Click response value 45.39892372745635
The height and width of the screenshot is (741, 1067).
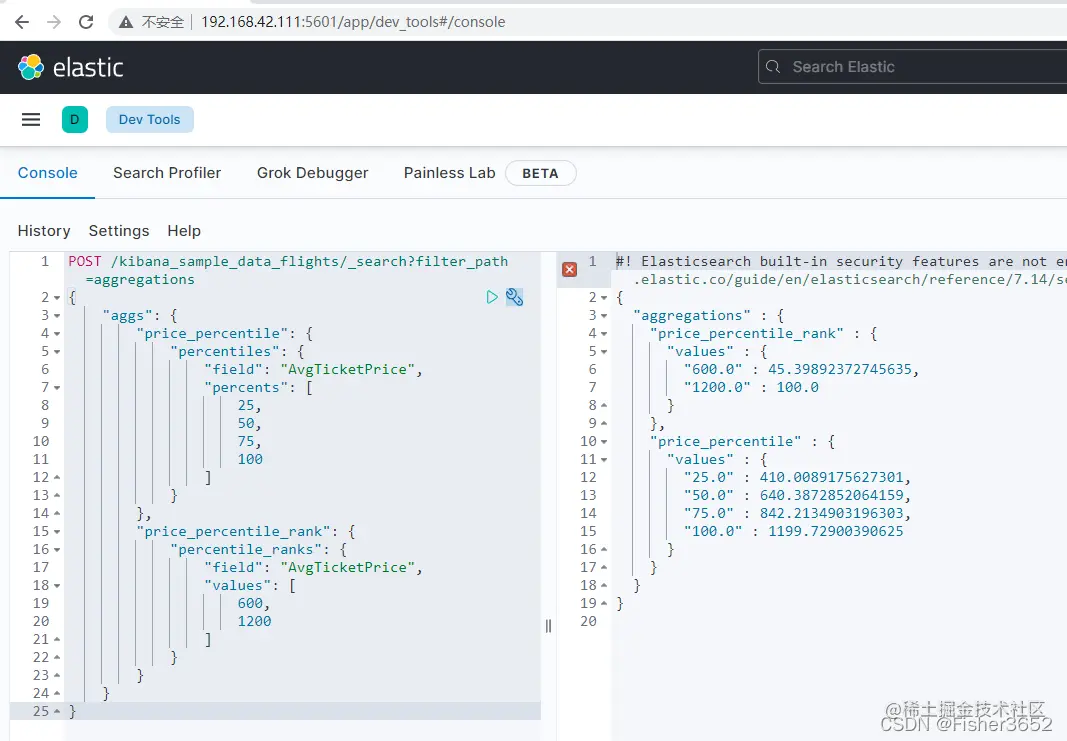point(840,369)
